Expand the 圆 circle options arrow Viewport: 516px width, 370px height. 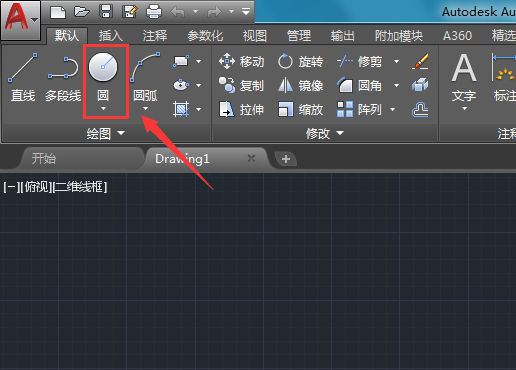103,109
